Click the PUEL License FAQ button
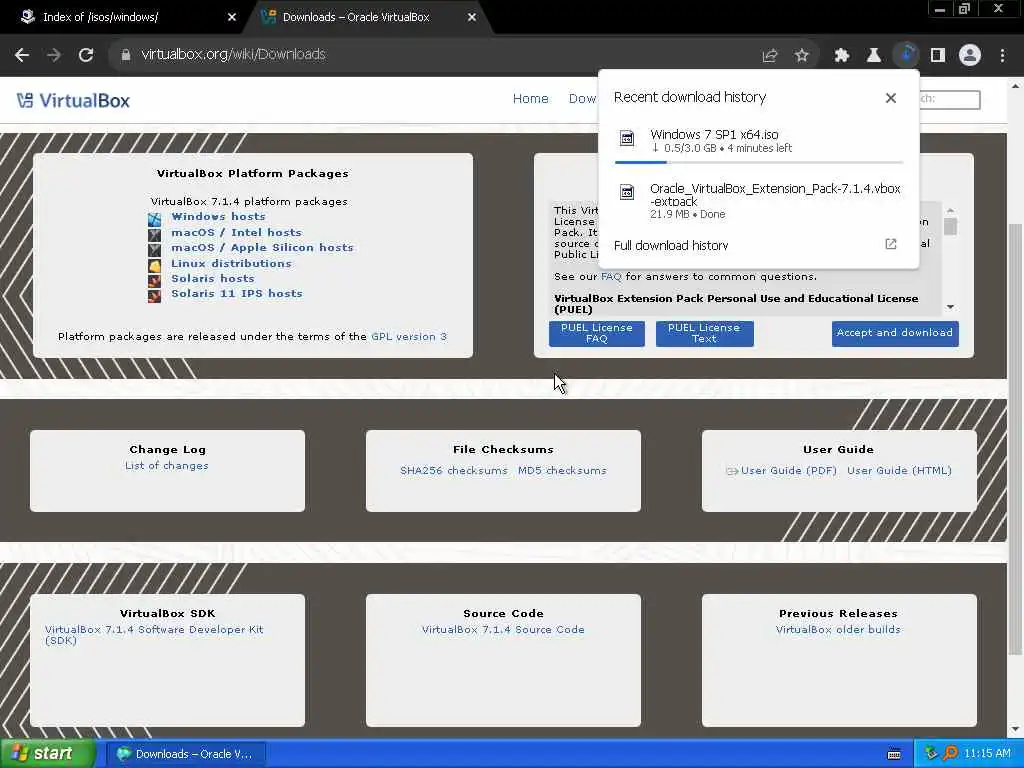This screenshot has height=768, width=1024. (x=597, y=333)
